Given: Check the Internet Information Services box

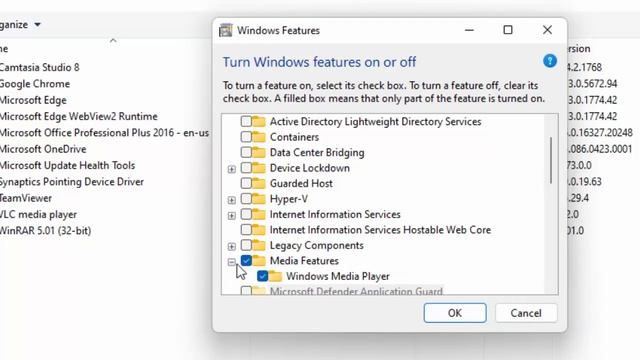Looking at the screenshot, I should [246, 214].
